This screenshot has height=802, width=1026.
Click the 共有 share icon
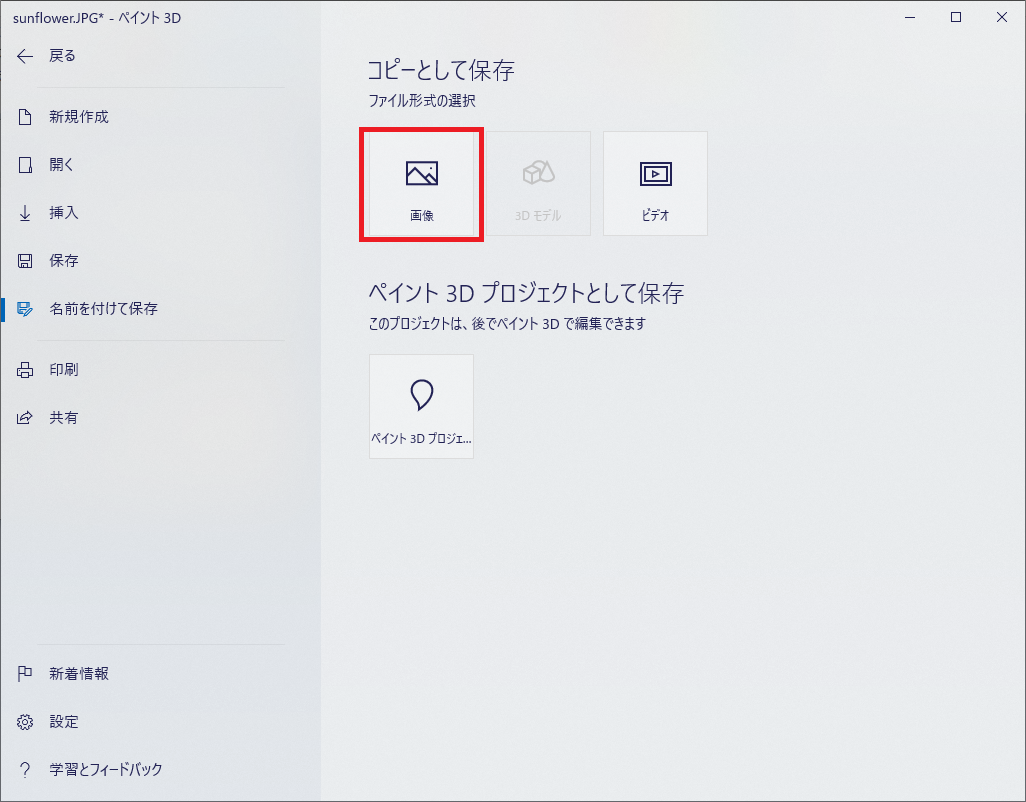[24, 417]
